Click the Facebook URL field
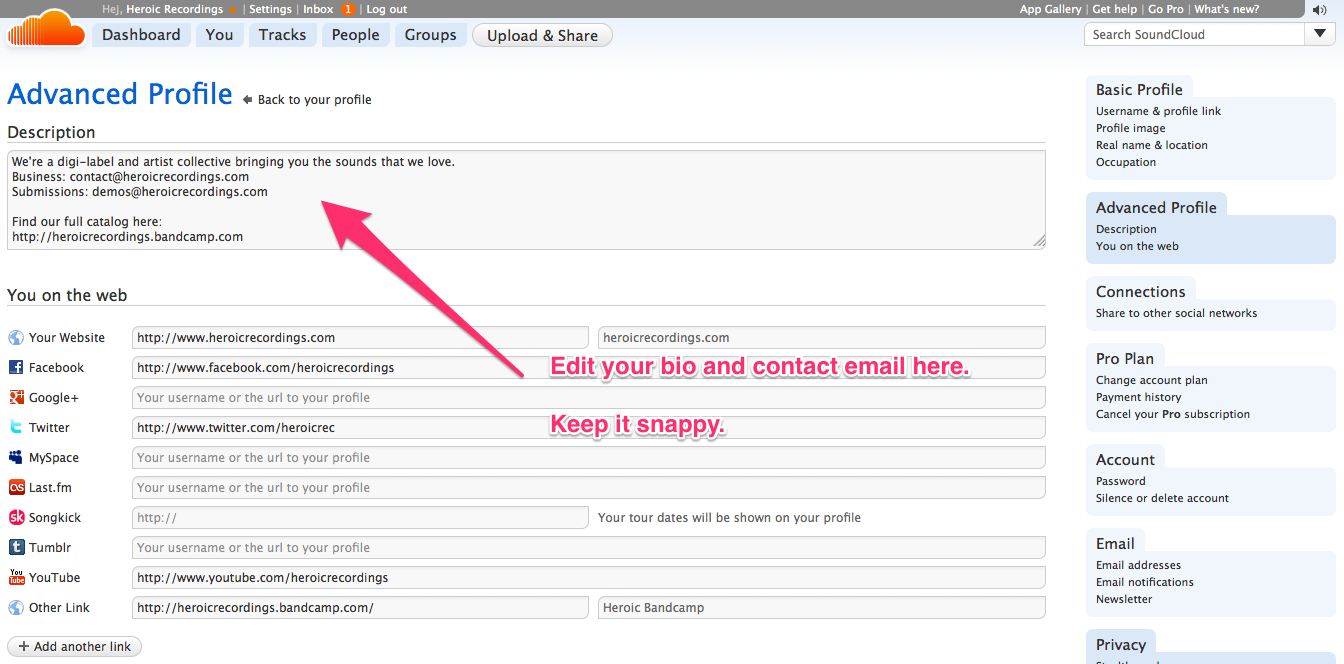 588,368
